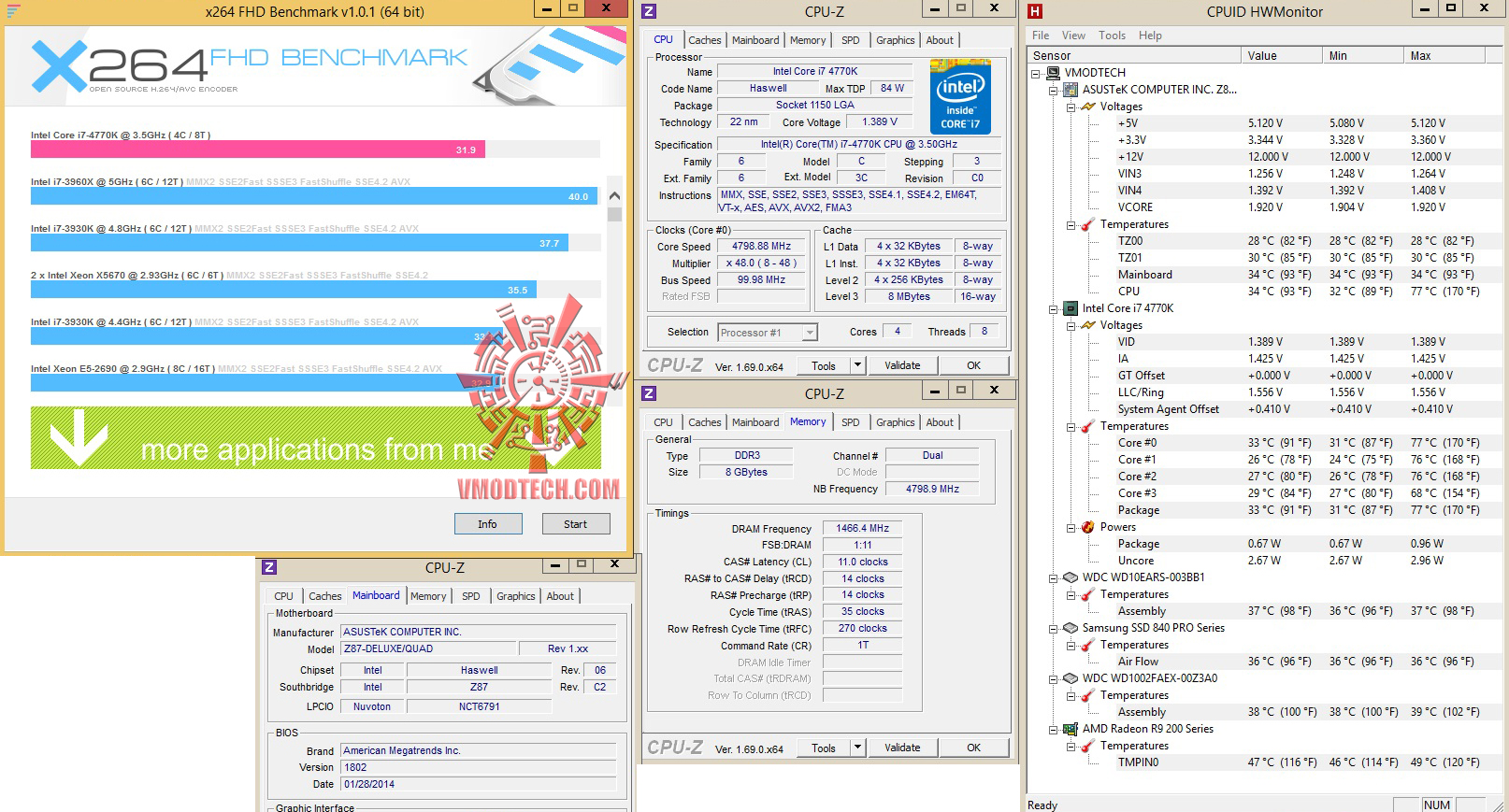Open Graphics tab in CPU-Z Mainboard window
The height and width of the screenshot is (812, 1509).
pos(515,596)
